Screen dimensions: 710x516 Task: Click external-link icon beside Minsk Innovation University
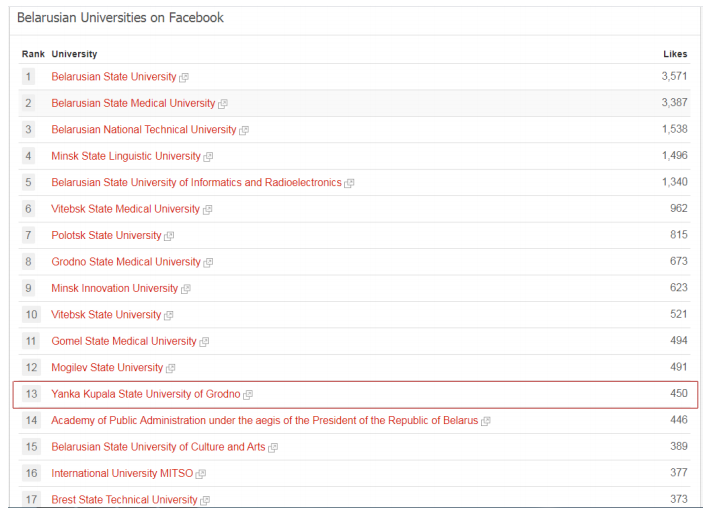pyautogui.click(x=186, y=289)
